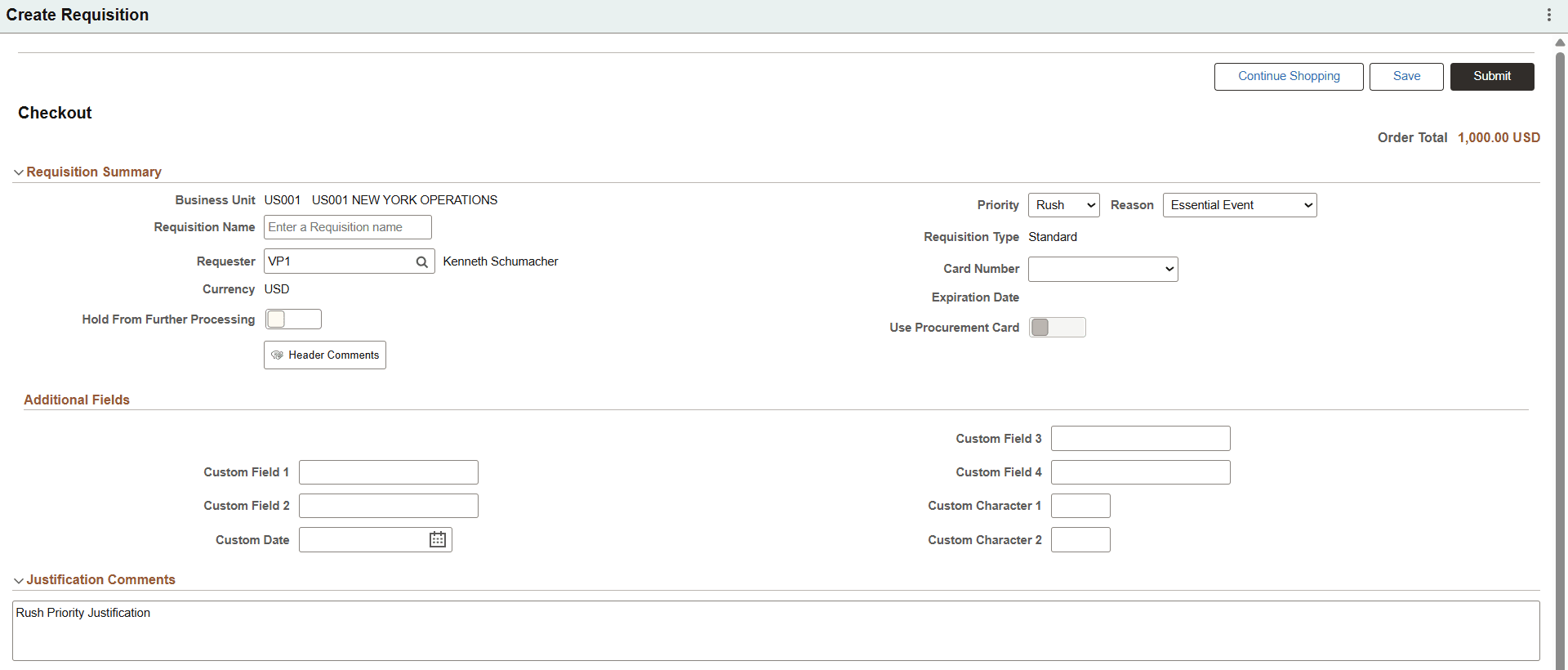Click the Custom Field 3 input
Screen dimensions: 1568x670
(x=1141, y=439)
